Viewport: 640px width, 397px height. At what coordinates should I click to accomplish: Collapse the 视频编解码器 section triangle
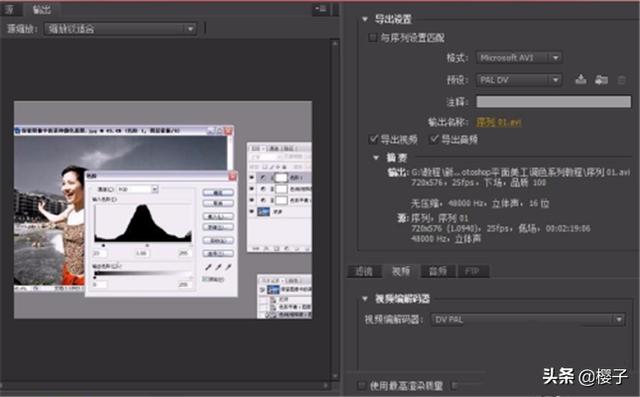(x=365, y=299)
